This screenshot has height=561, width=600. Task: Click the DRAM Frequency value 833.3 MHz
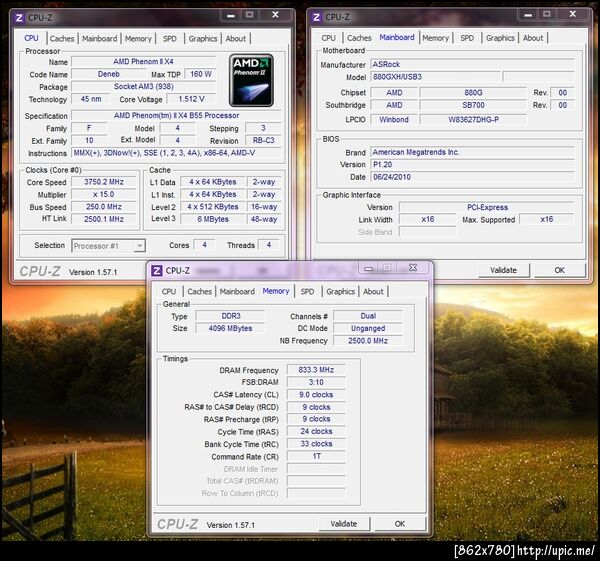(316, 370)
